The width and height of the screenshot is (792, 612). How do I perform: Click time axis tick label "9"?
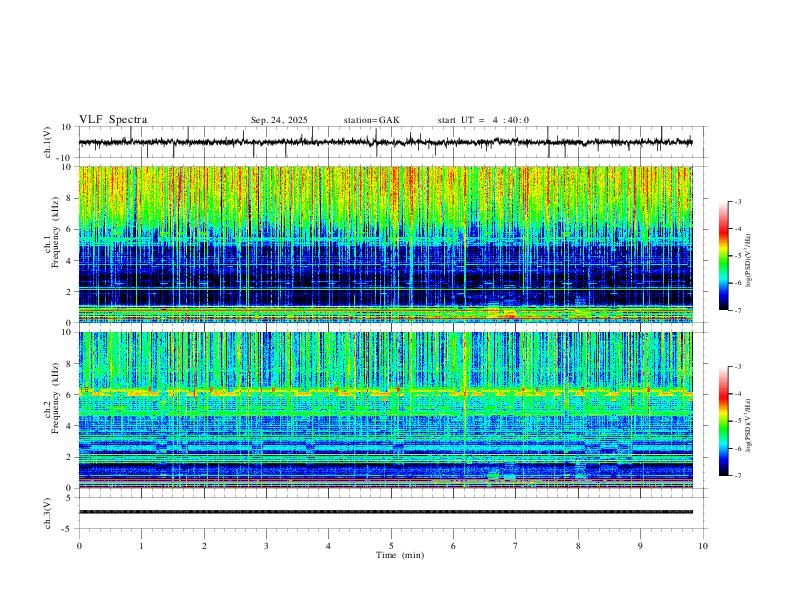[x=640, y=546]
